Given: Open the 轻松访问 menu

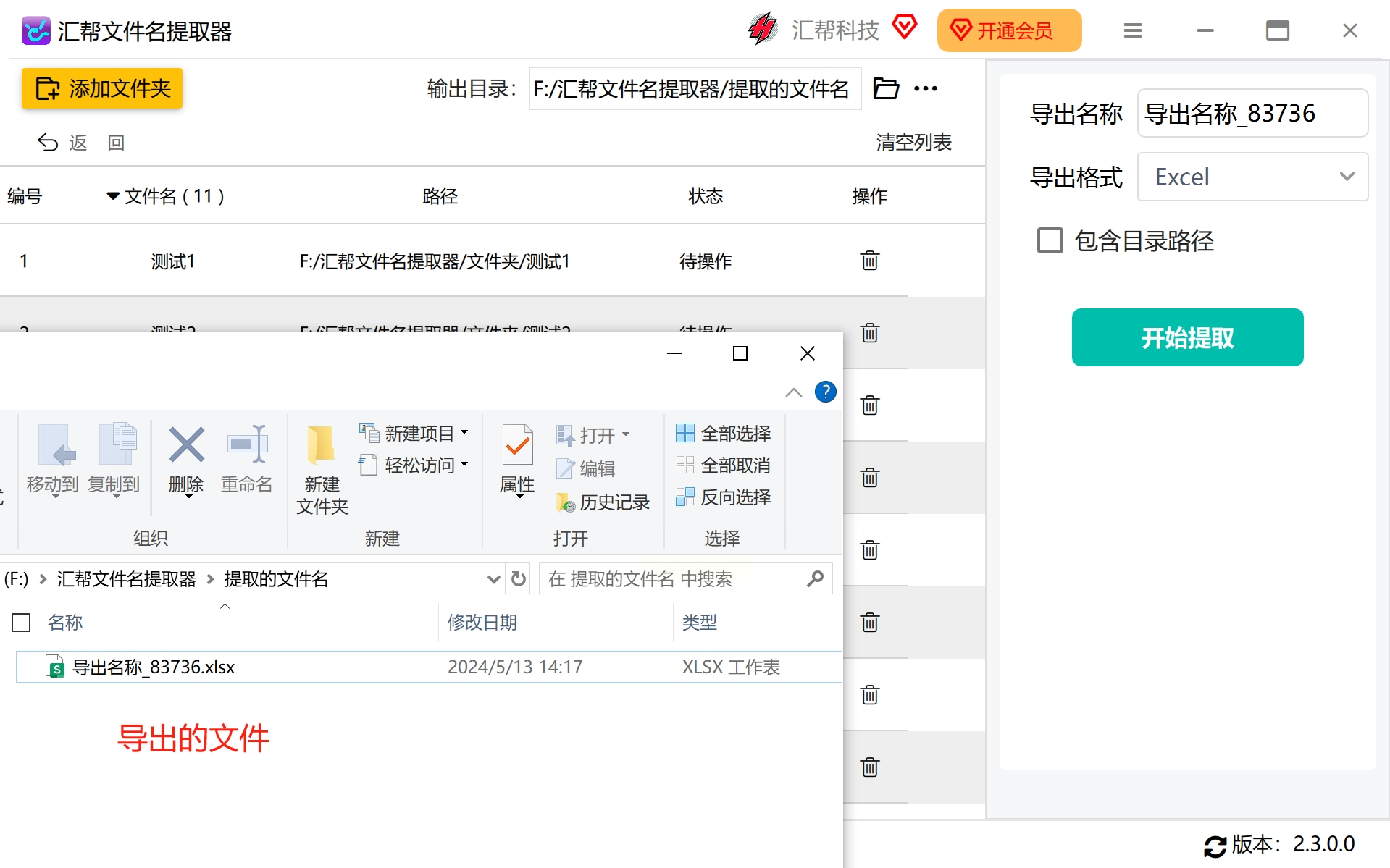Looking at the screenshot, I should [414, 465].
